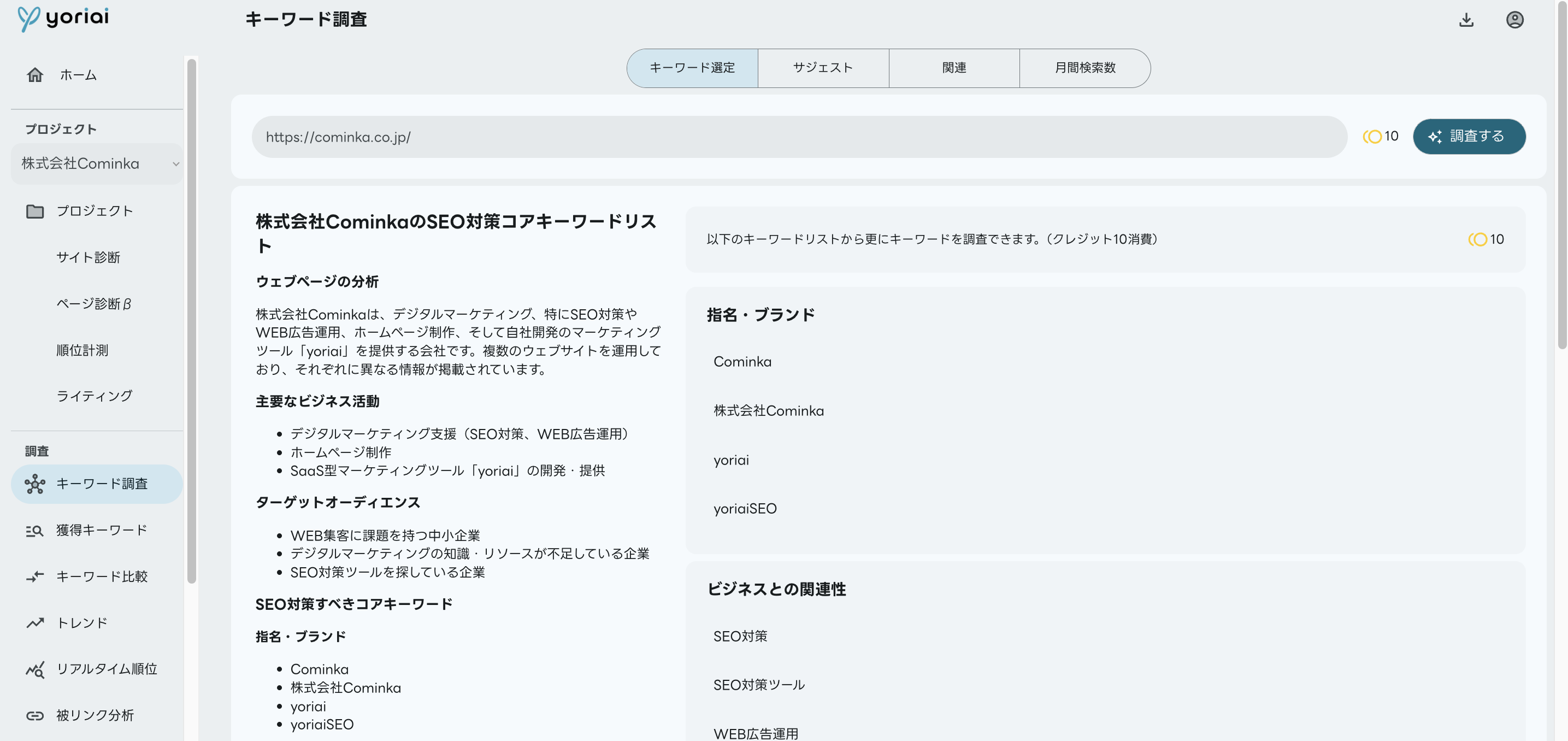Click the ウェブページの分析 heading
Viewport: 1568px width, 741px height.
point(316,282)
